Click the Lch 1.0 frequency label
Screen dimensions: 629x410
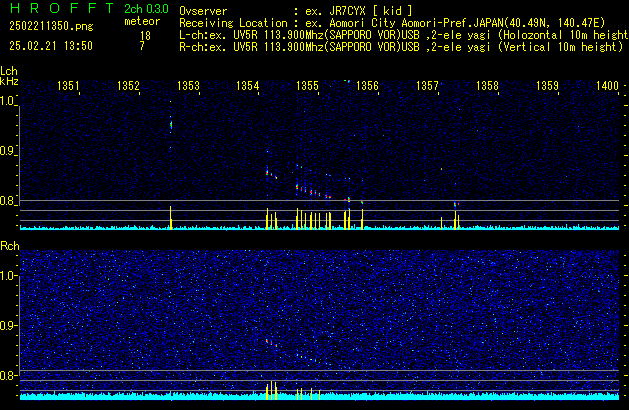[8, 101]
